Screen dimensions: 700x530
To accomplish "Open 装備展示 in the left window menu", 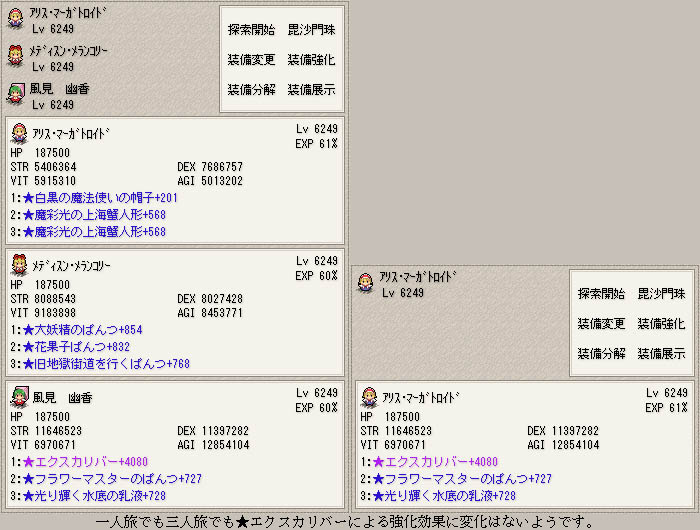I will [x=311, y=89].
